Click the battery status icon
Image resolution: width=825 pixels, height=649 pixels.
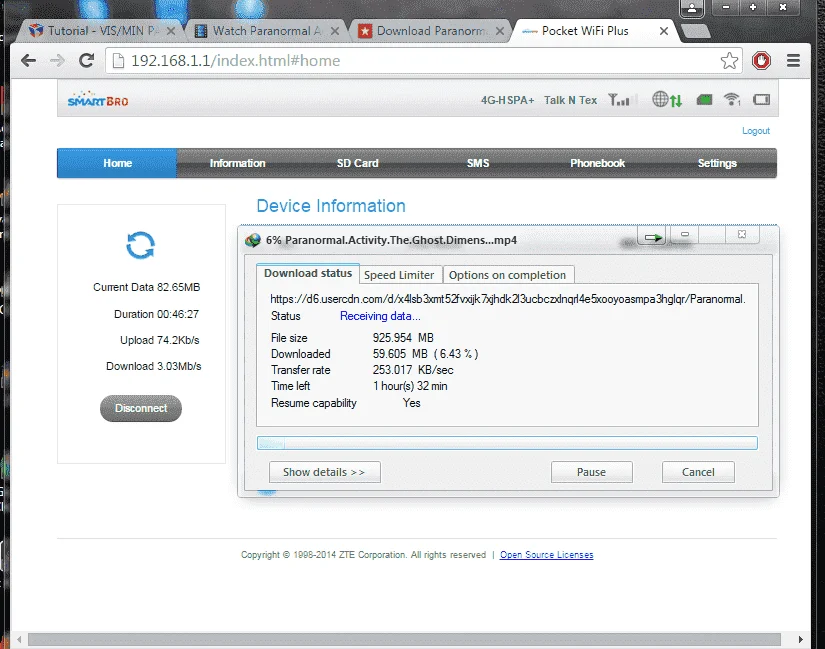click(761, 99)
